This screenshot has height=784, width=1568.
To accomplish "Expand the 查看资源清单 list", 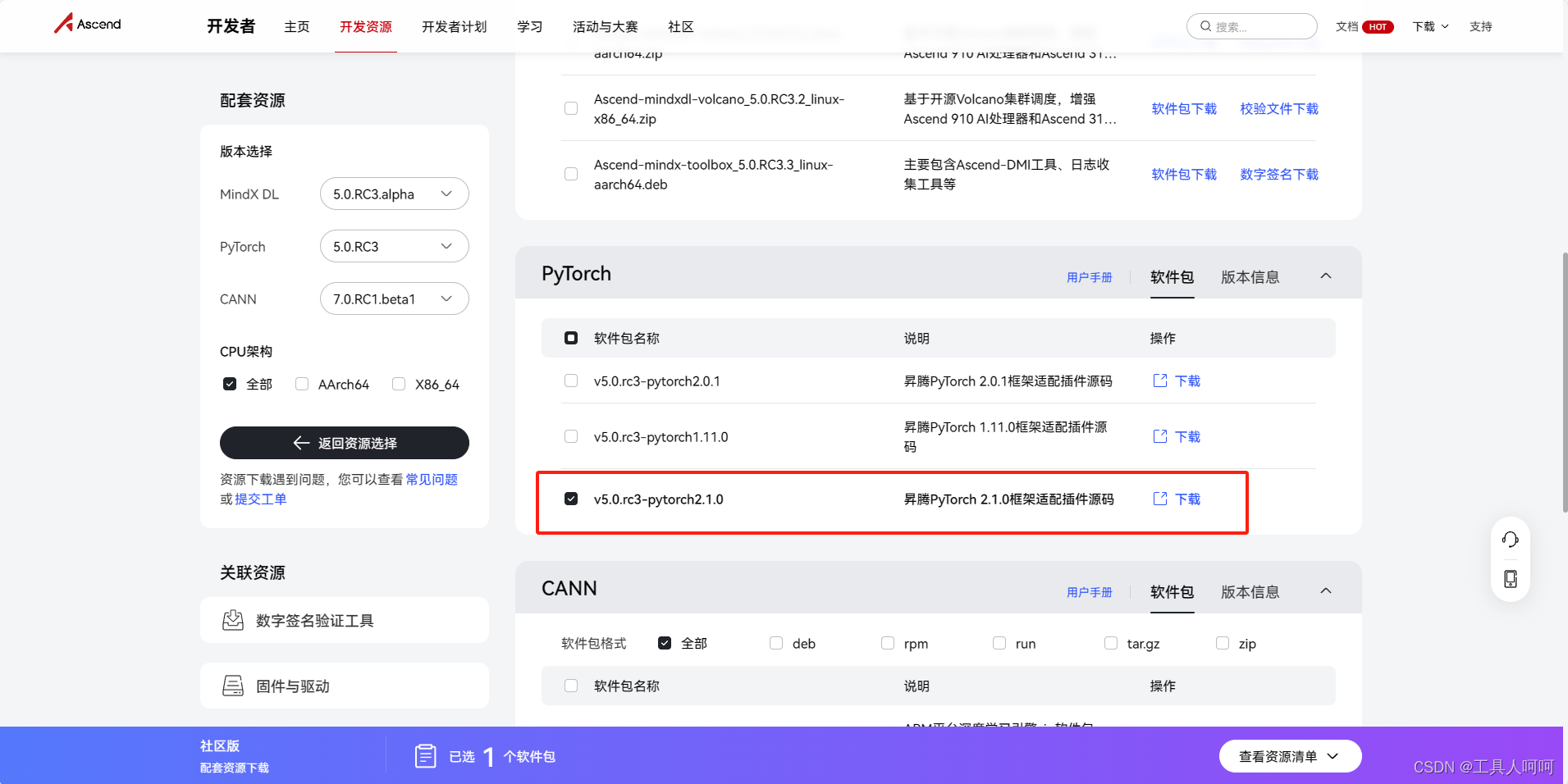I will coord(1290,756).
